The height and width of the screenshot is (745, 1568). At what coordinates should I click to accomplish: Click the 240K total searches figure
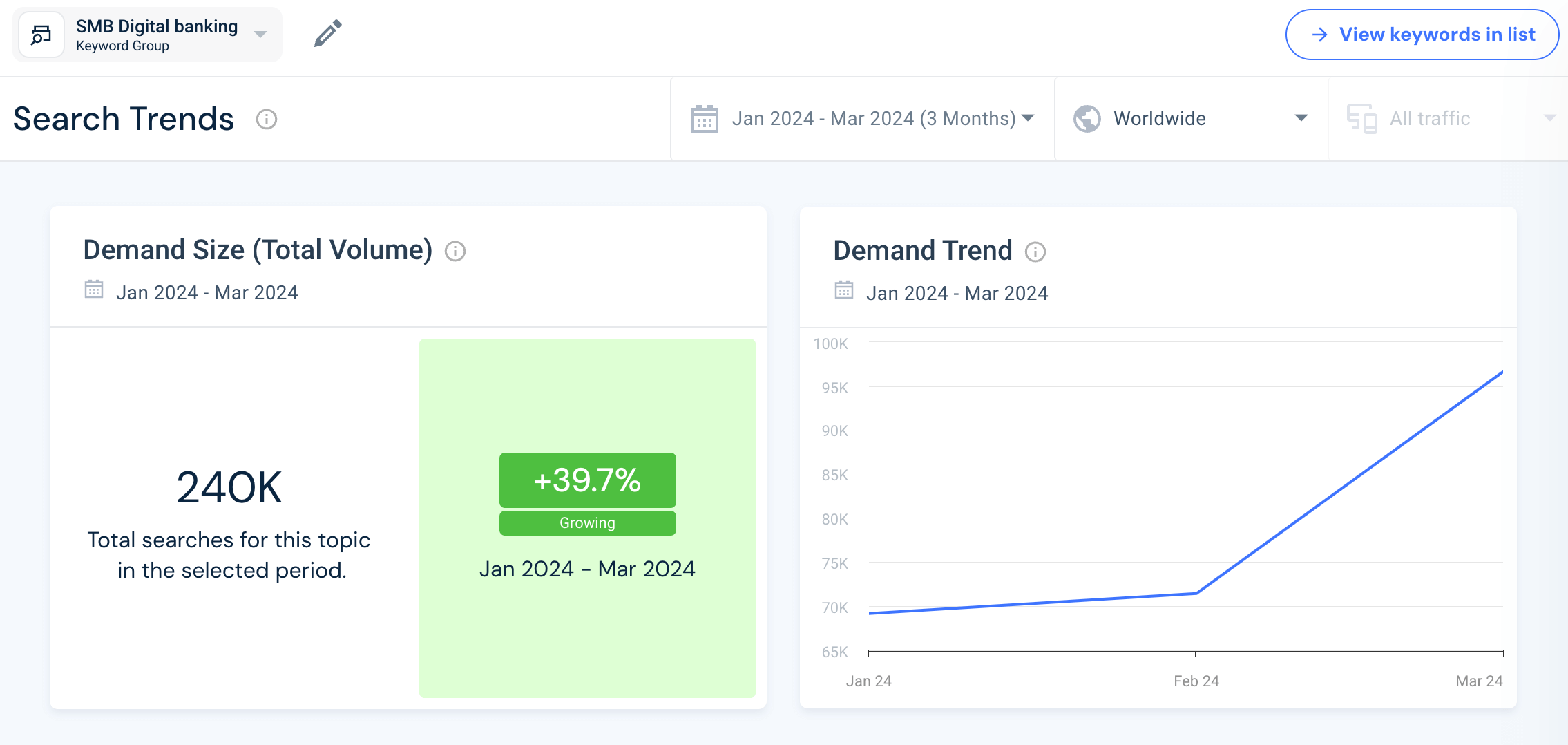229,486
